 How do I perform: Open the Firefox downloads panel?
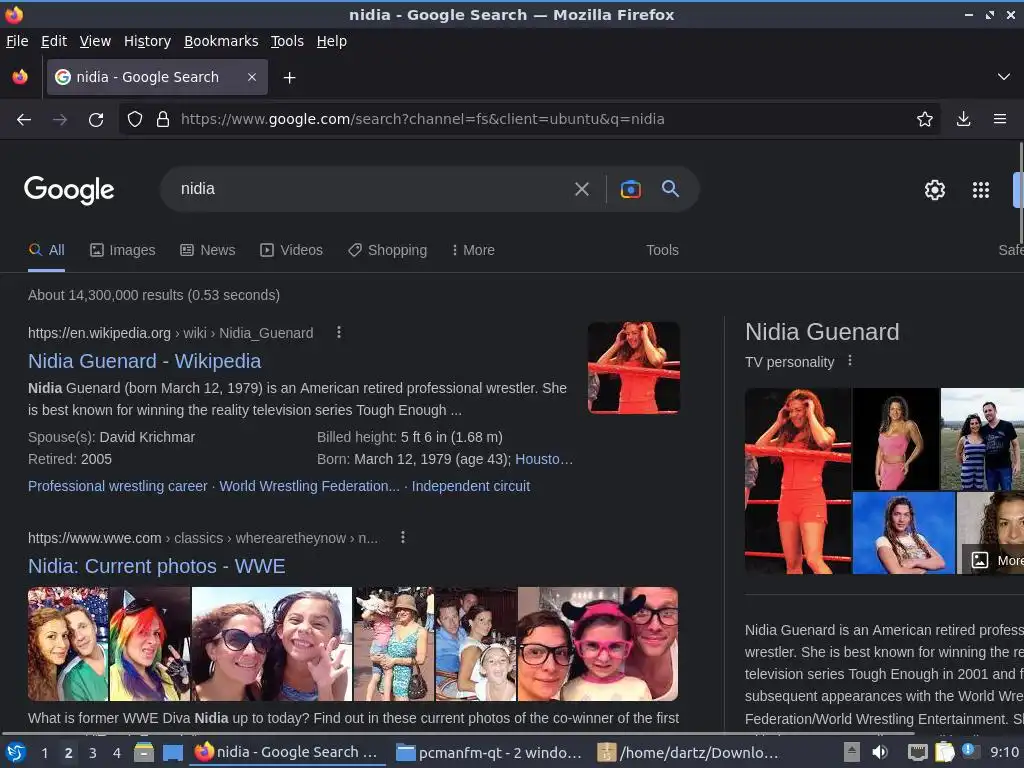(x=963, y=119)
